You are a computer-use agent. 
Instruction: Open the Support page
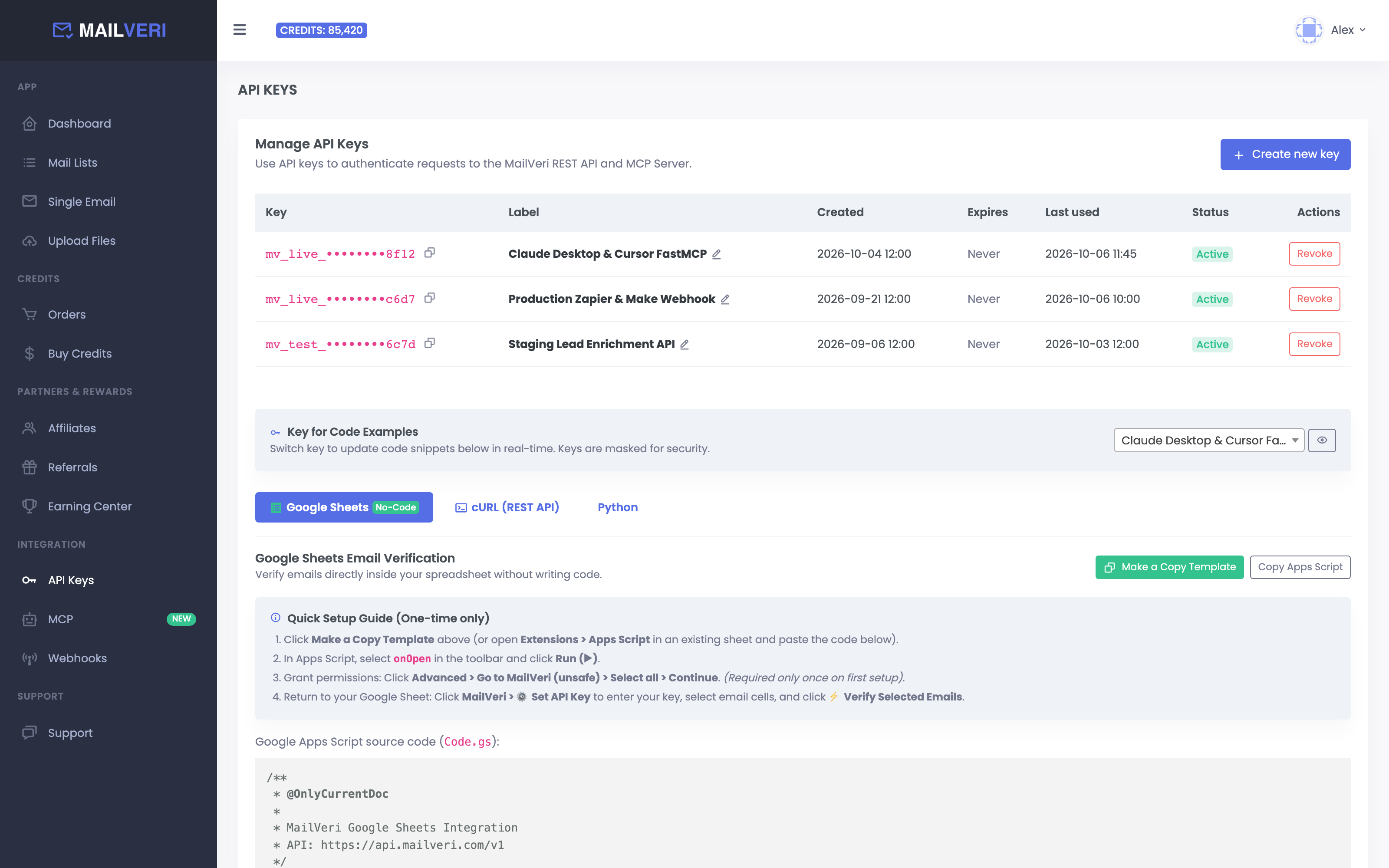[x=70, y=733]
